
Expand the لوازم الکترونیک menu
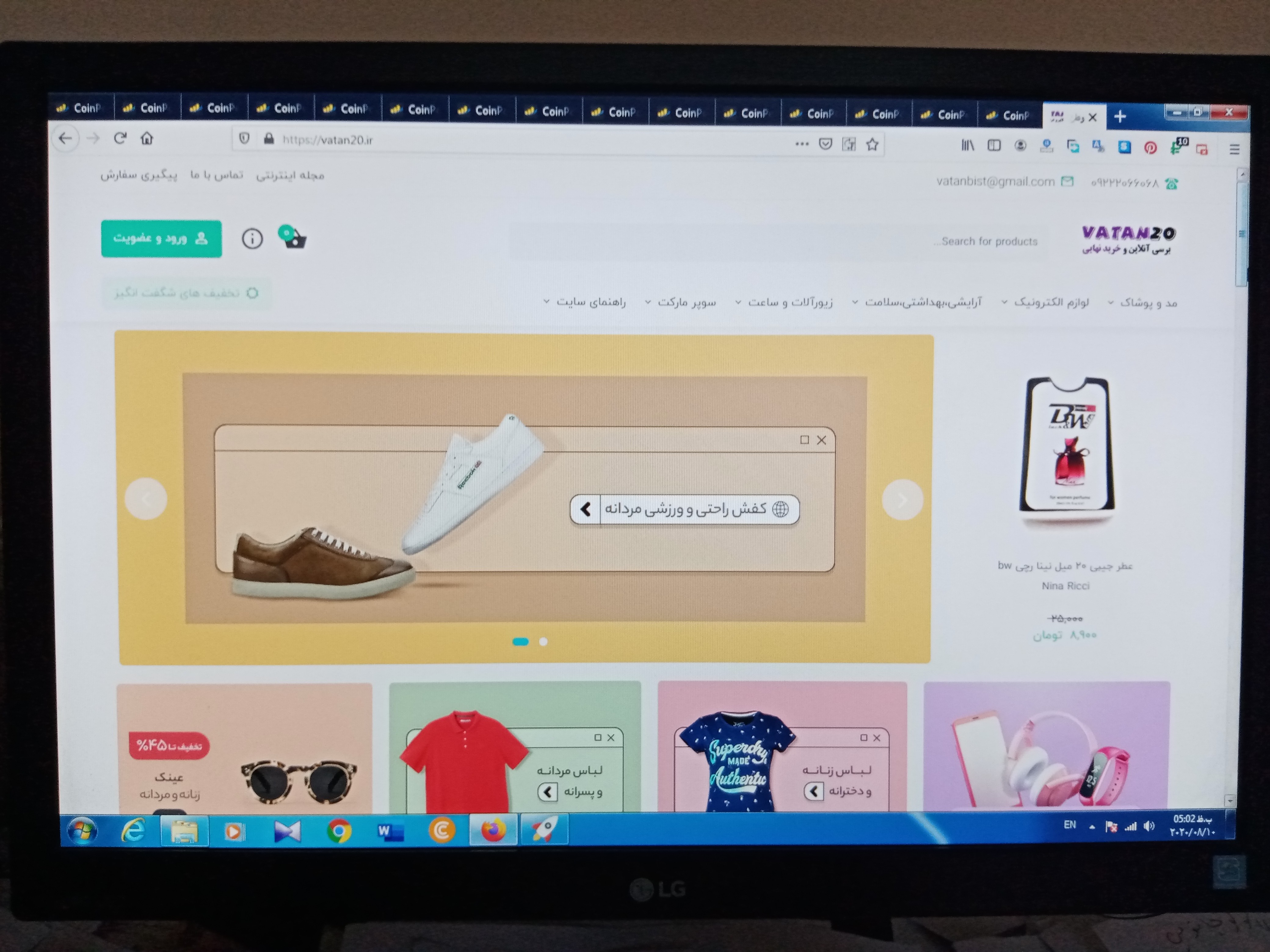[1045, 302]
